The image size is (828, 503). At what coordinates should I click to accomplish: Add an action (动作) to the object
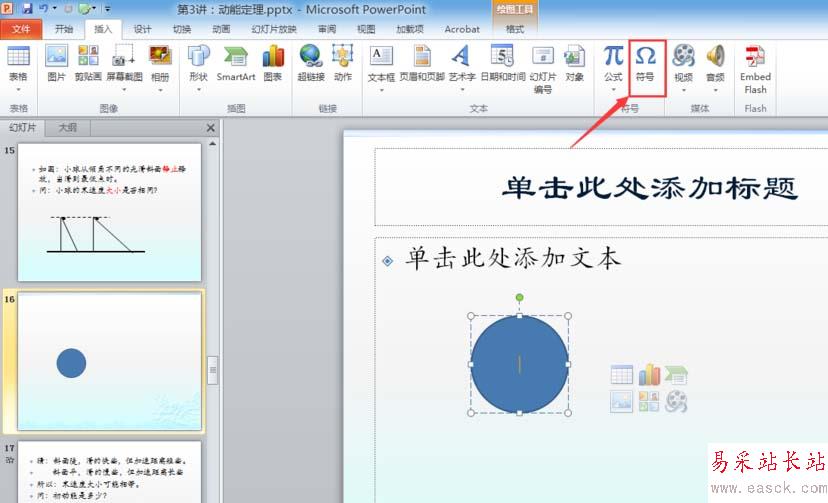click(x=343, y=63)
